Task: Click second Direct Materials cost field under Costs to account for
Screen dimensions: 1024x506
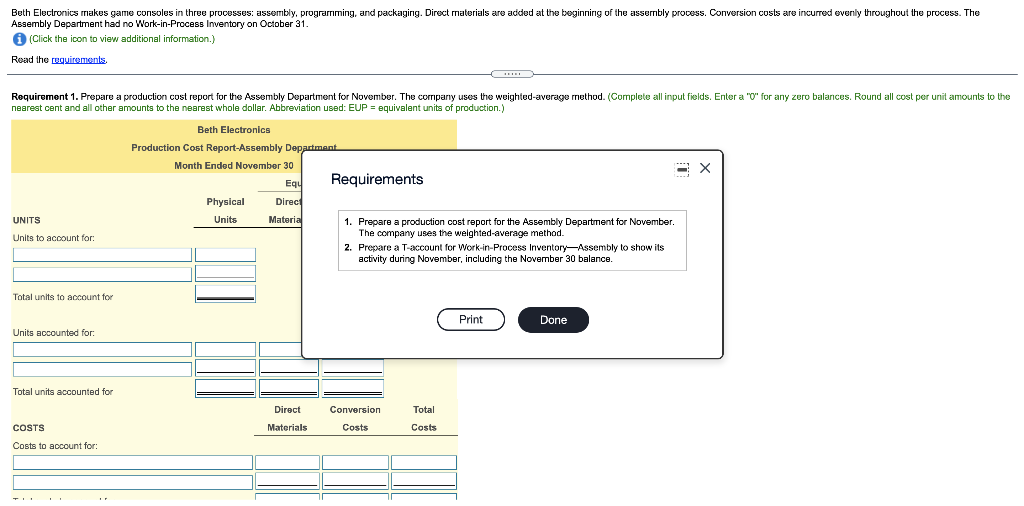Action: point(287,482)
